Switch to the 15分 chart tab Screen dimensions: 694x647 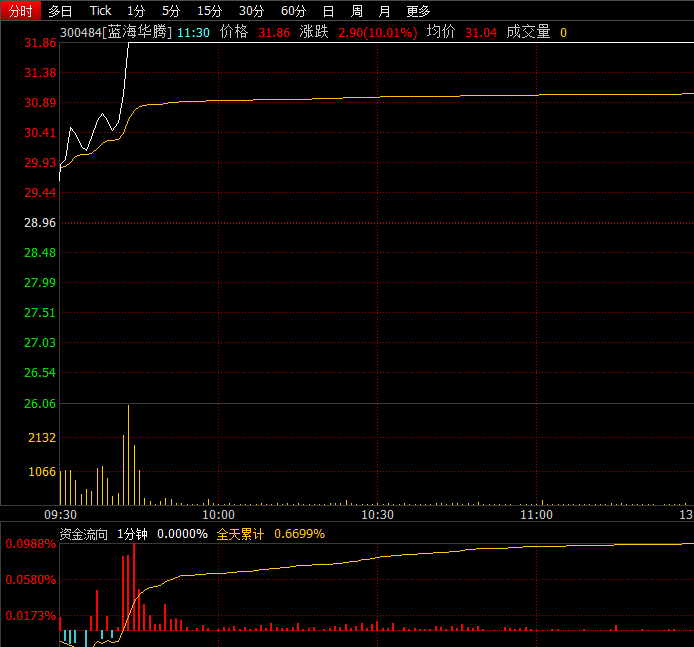coord(209,11)
